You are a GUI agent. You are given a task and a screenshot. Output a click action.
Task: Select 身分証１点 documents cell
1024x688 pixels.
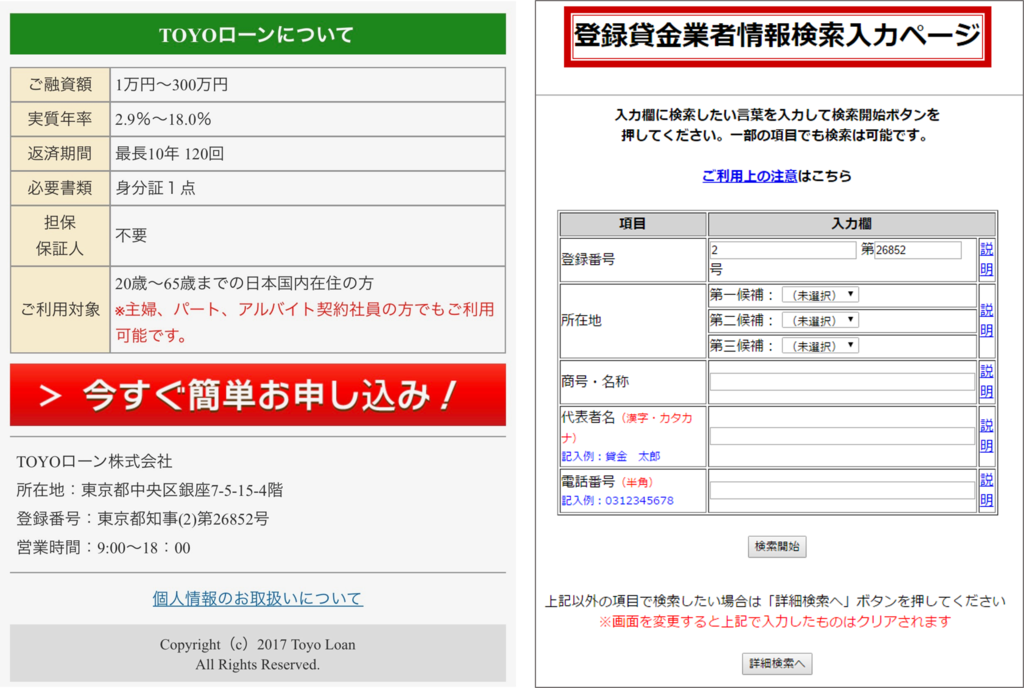pos(308,188)
